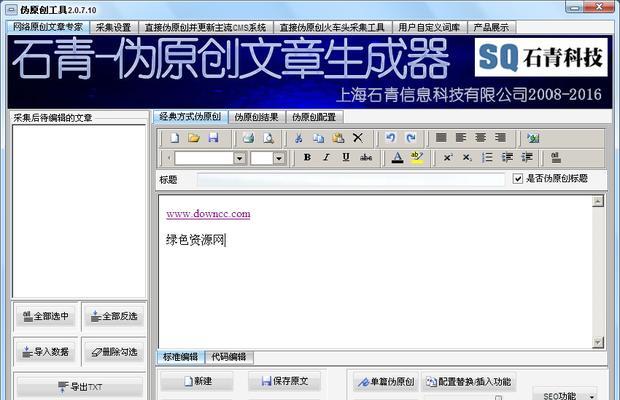Apply superscript formatting

point(448,157)
